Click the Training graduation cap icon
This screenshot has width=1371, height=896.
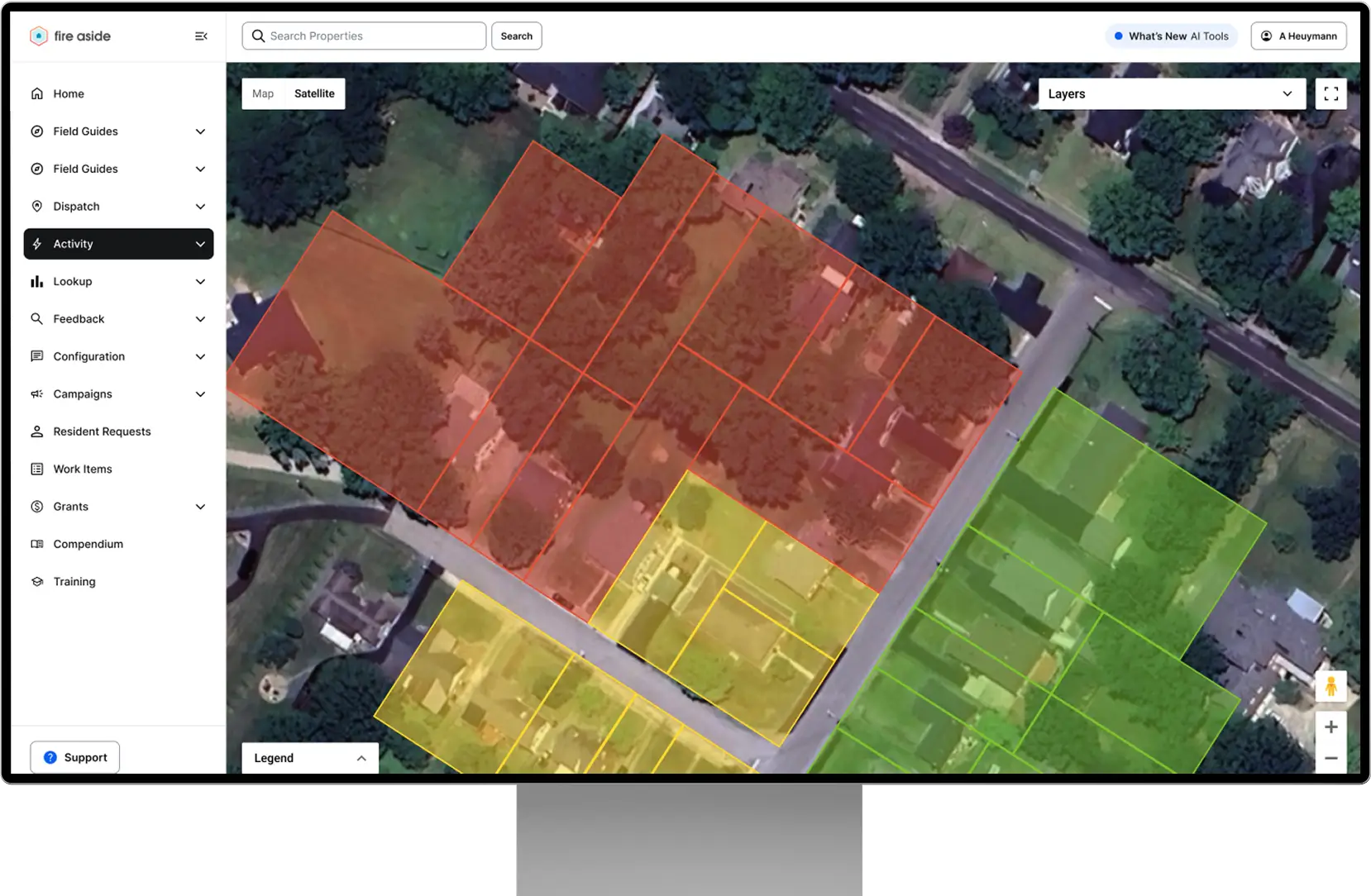coord(37,582)
